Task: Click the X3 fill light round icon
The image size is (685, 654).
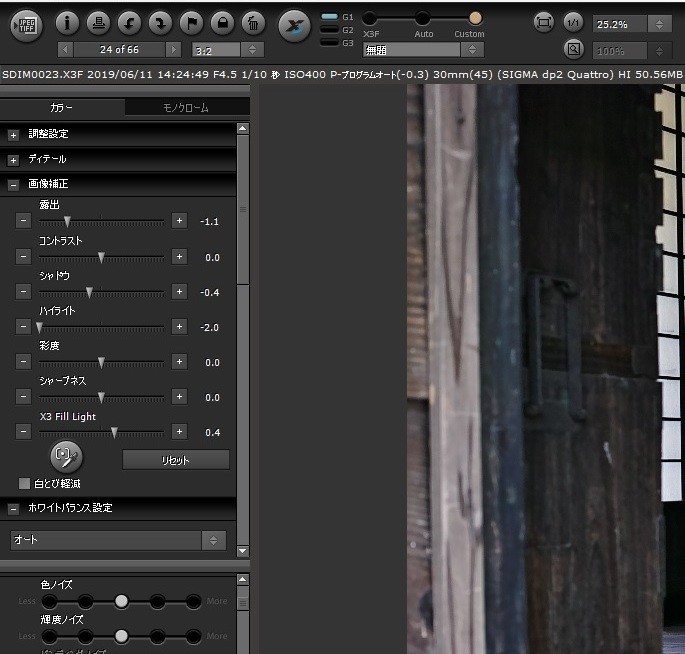Action: point(294,26)
